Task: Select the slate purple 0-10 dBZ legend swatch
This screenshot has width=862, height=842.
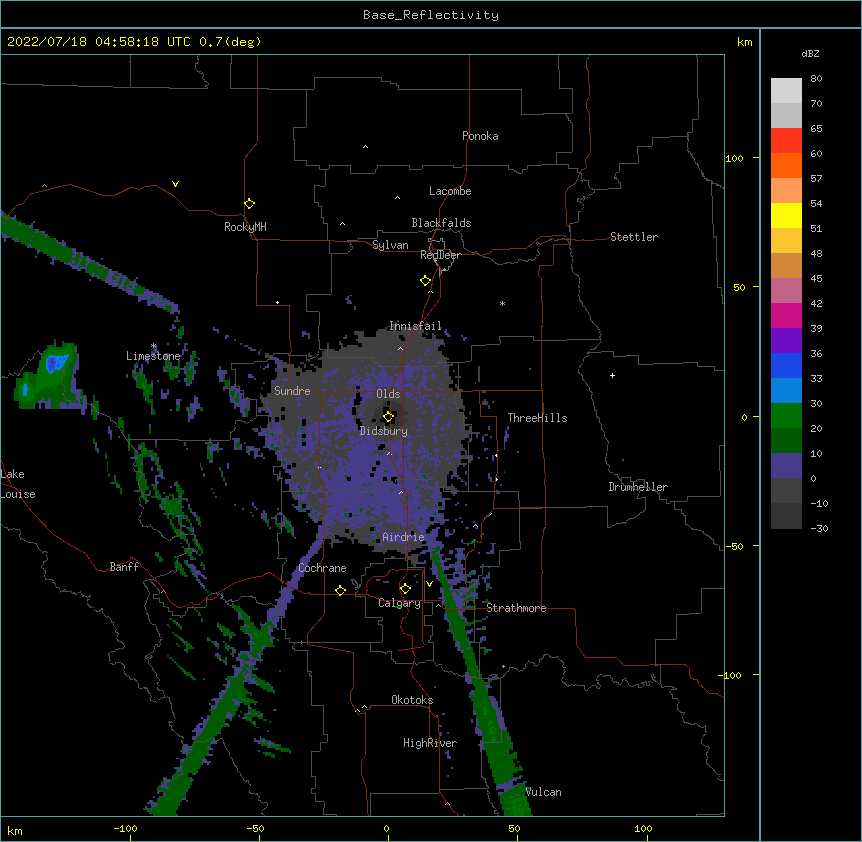Action: click(x=786, y=466)
